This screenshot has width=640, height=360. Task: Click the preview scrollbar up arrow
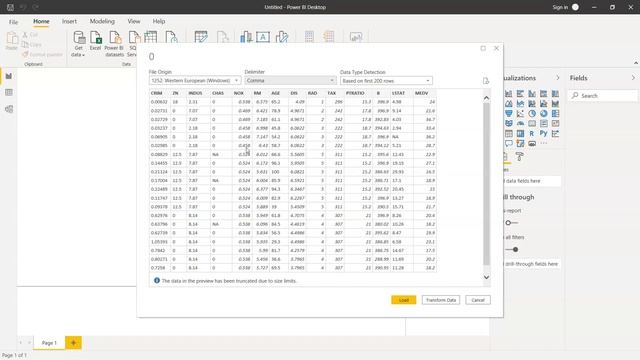coord(486,98)
